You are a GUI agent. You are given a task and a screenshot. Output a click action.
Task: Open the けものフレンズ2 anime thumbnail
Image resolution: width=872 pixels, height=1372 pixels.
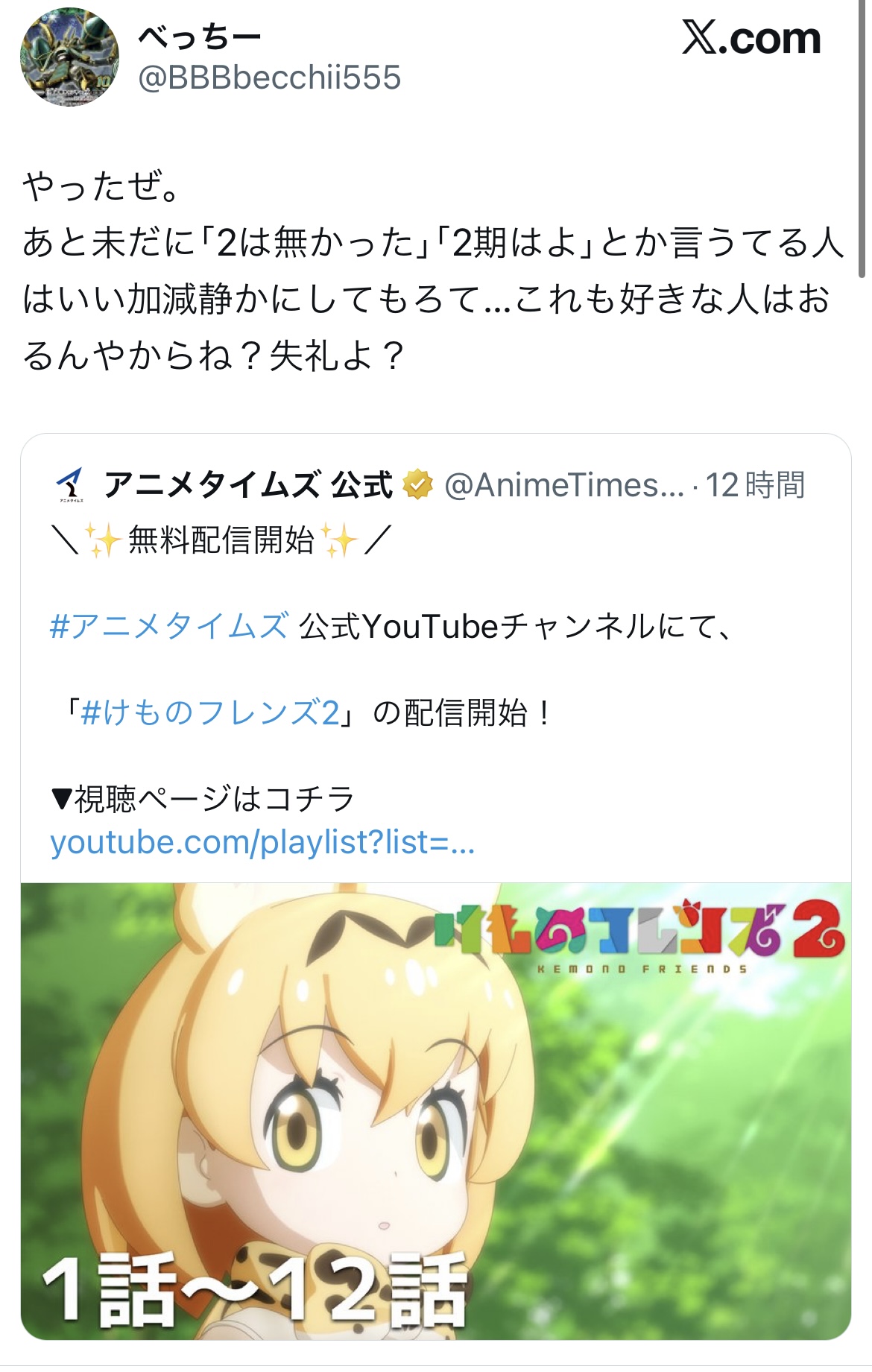pos(436,1111)
